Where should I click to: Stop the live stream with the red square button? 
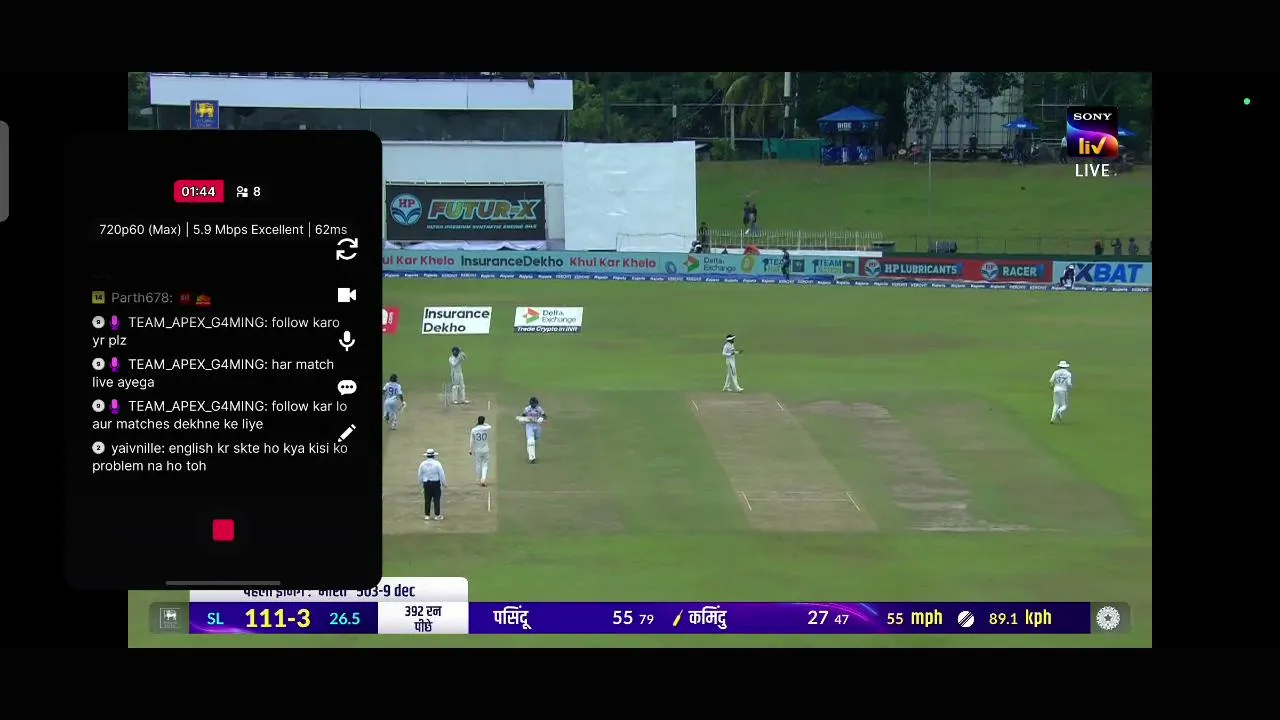223,530
